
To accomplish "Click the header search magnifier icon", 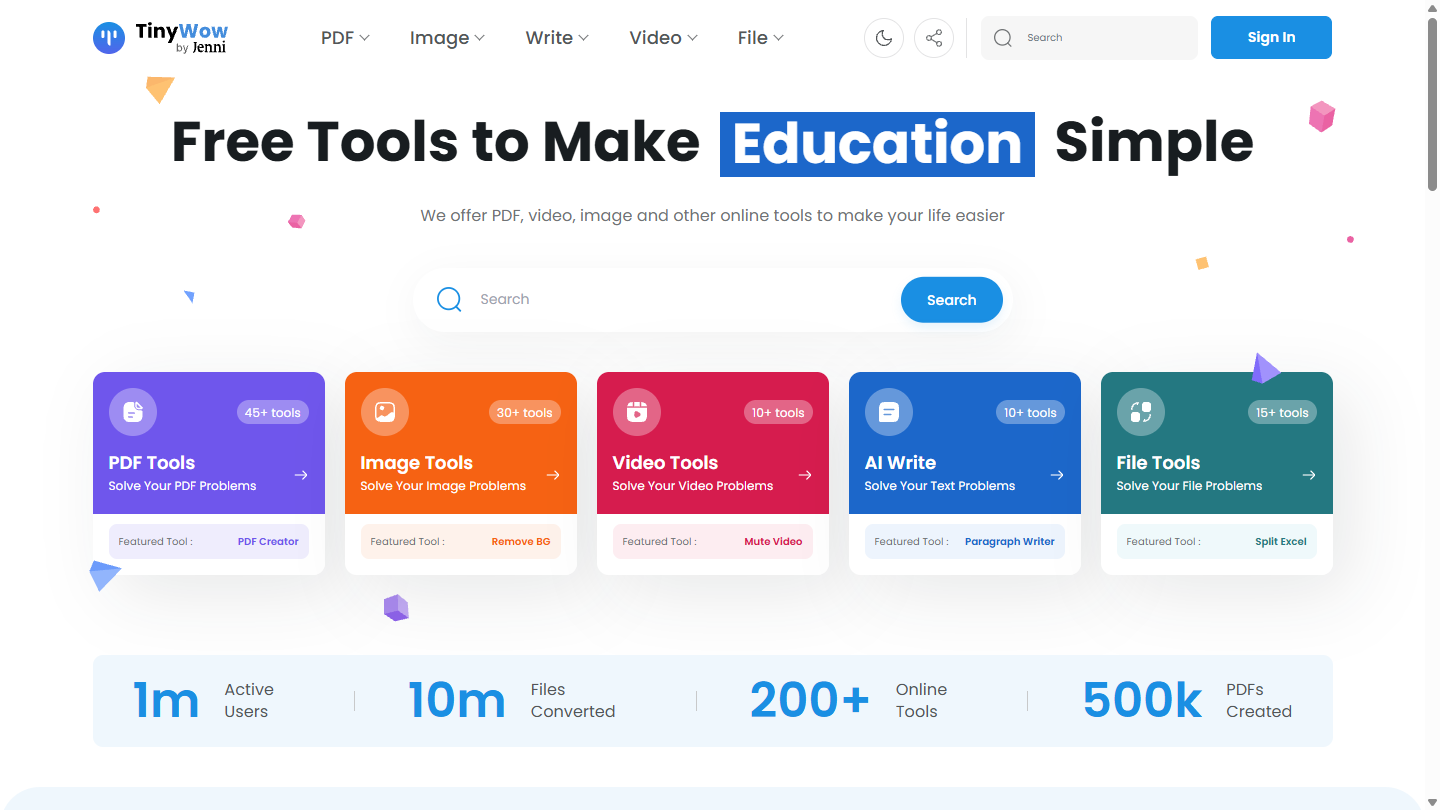I will point(1003,38).
